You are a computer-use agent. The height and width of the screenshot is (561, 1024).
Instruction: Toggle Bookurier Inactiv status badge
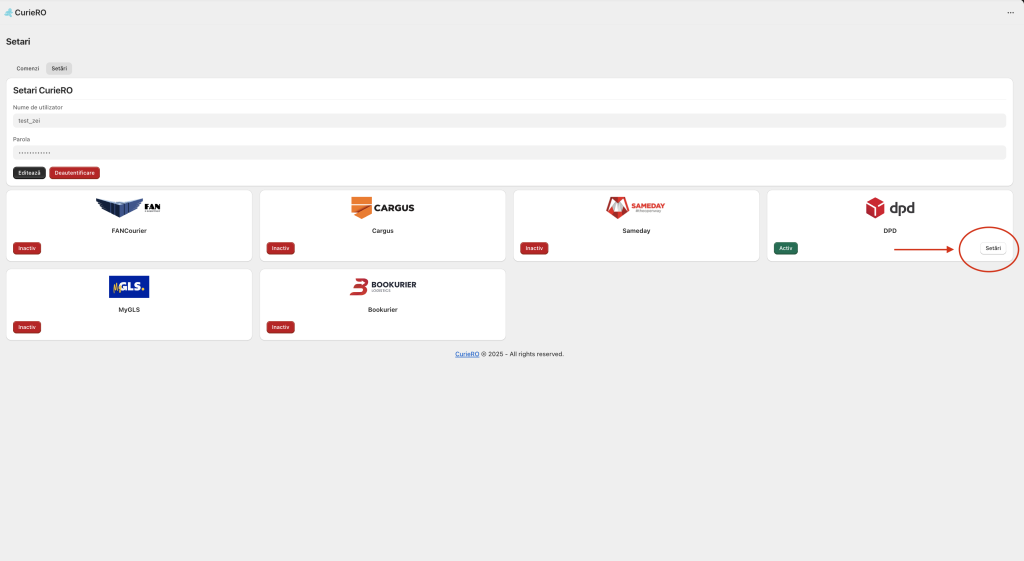click(x=281, y=327)
